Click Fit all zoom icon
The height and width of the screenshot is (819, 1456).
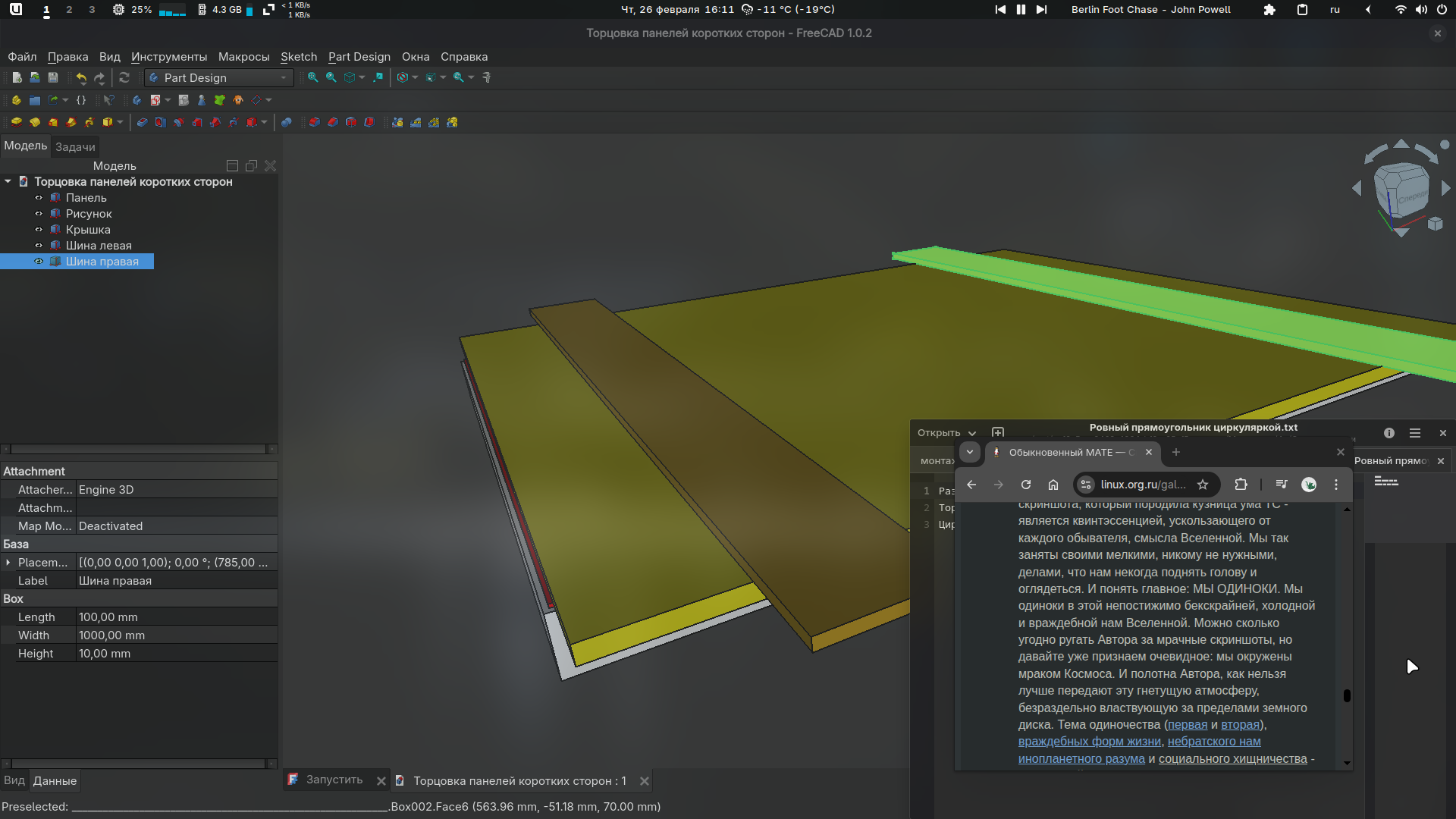coord(312,77)
